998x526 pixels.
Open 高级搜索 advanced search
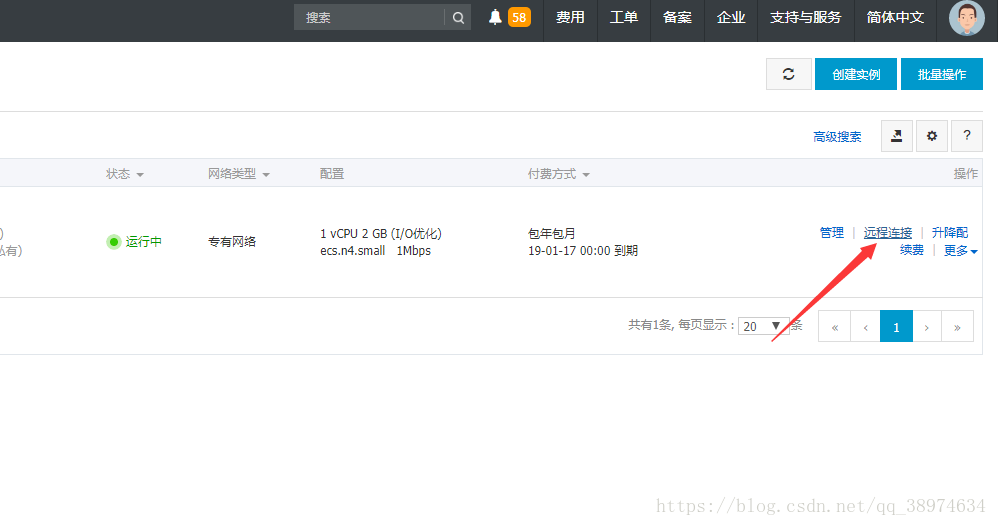point(837,136)
